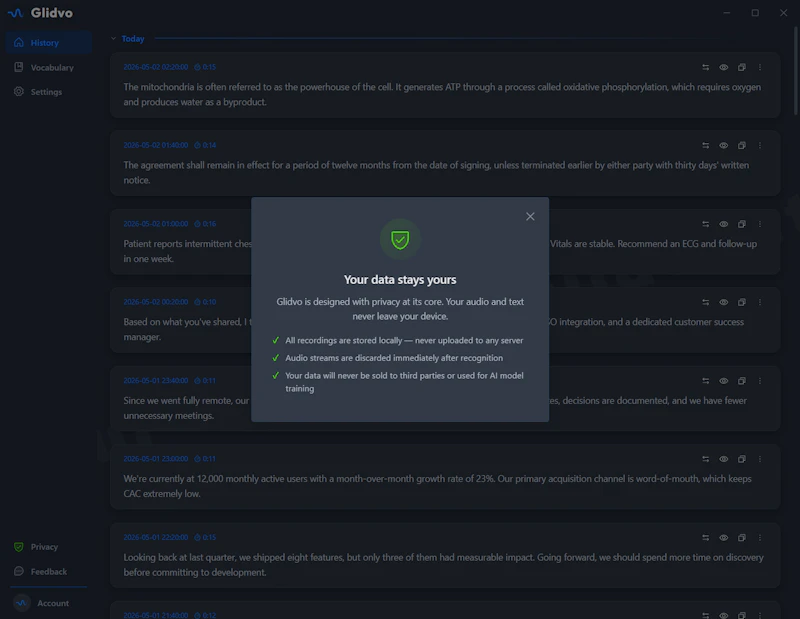
Task: Toggle eye icon on 12,000 monthly users entry
Action: coord(723,459)
